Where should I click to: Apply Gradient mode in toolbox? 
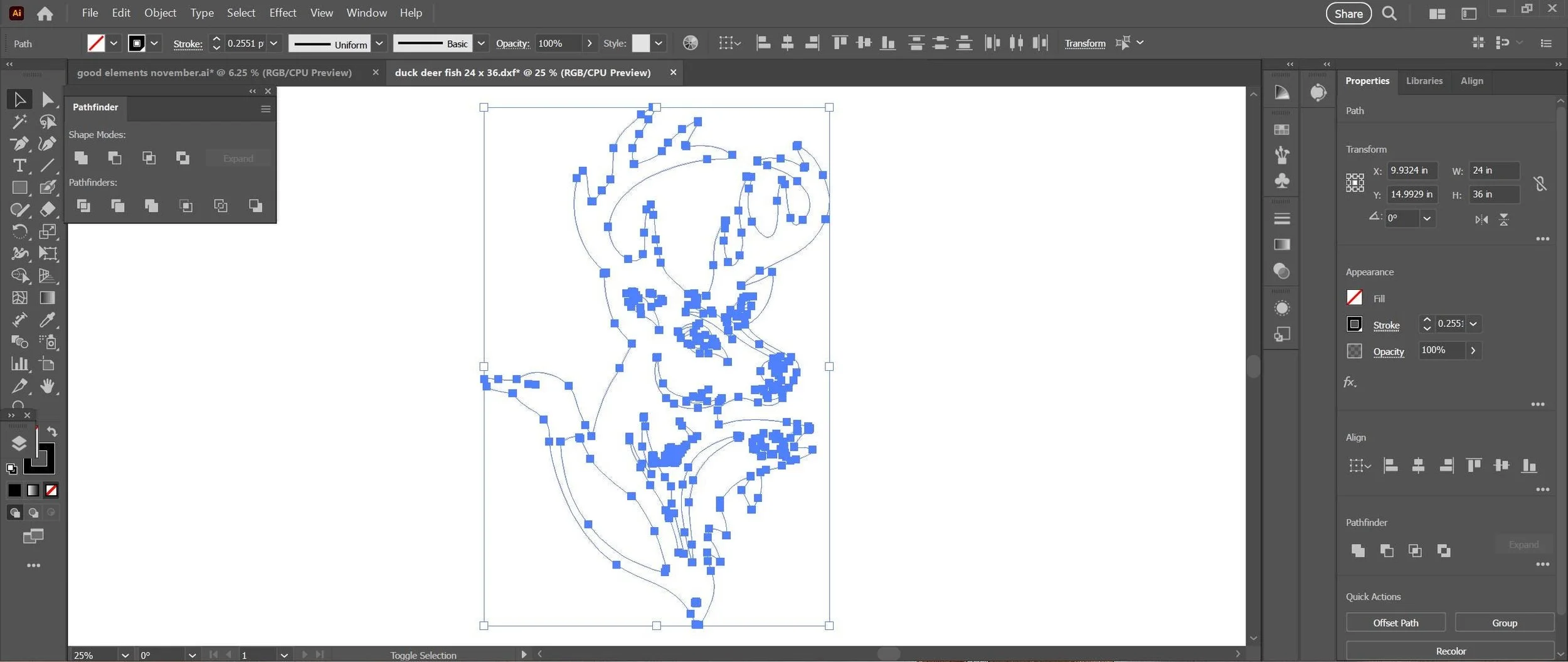click(33, 491)
